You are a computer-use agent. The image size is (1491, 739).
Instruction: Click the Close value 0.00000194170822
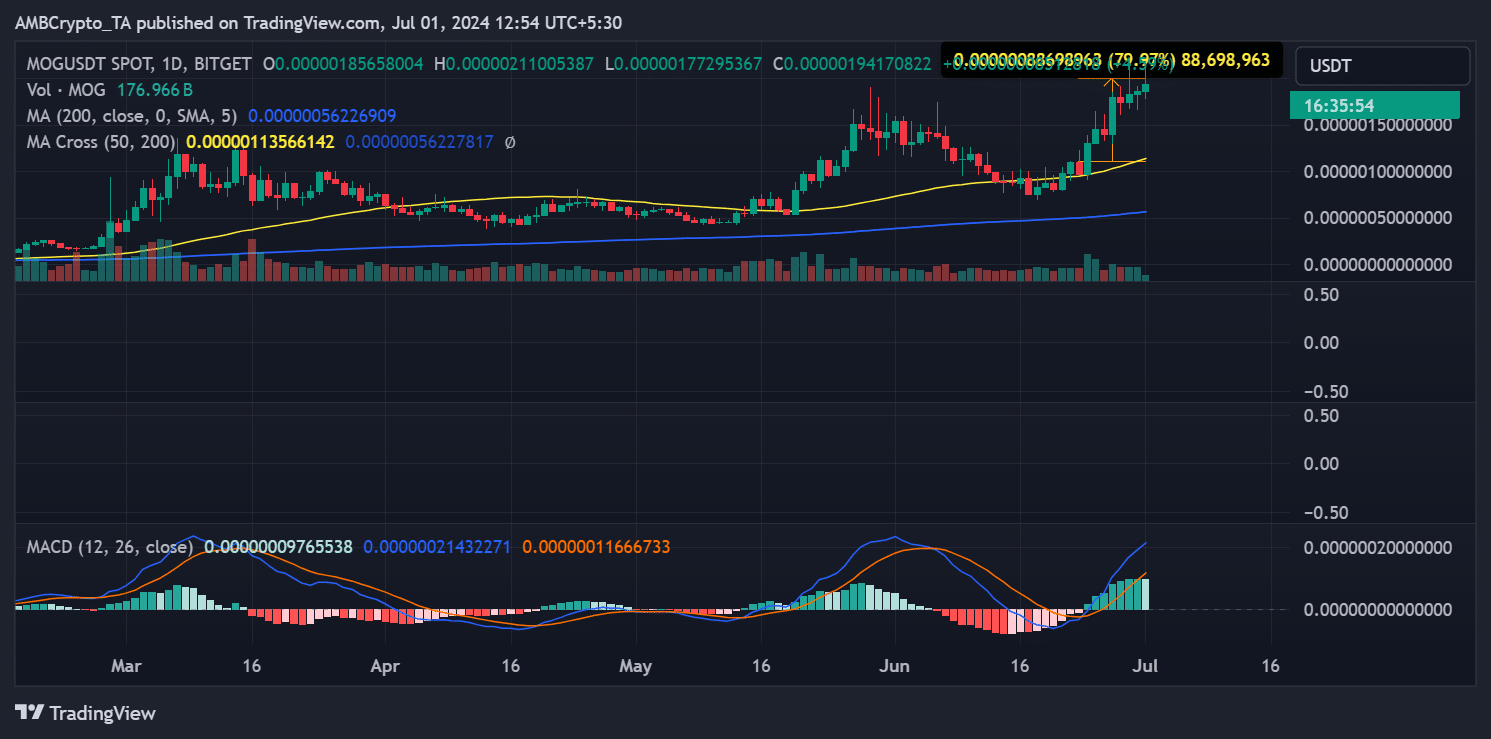click(x=857, y=64)
